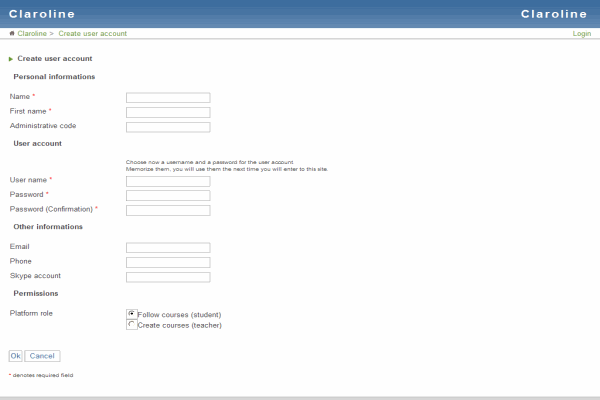Click the home icon in breadcrumb
This screenshot has width=600, height=400.
coord(12,34)
